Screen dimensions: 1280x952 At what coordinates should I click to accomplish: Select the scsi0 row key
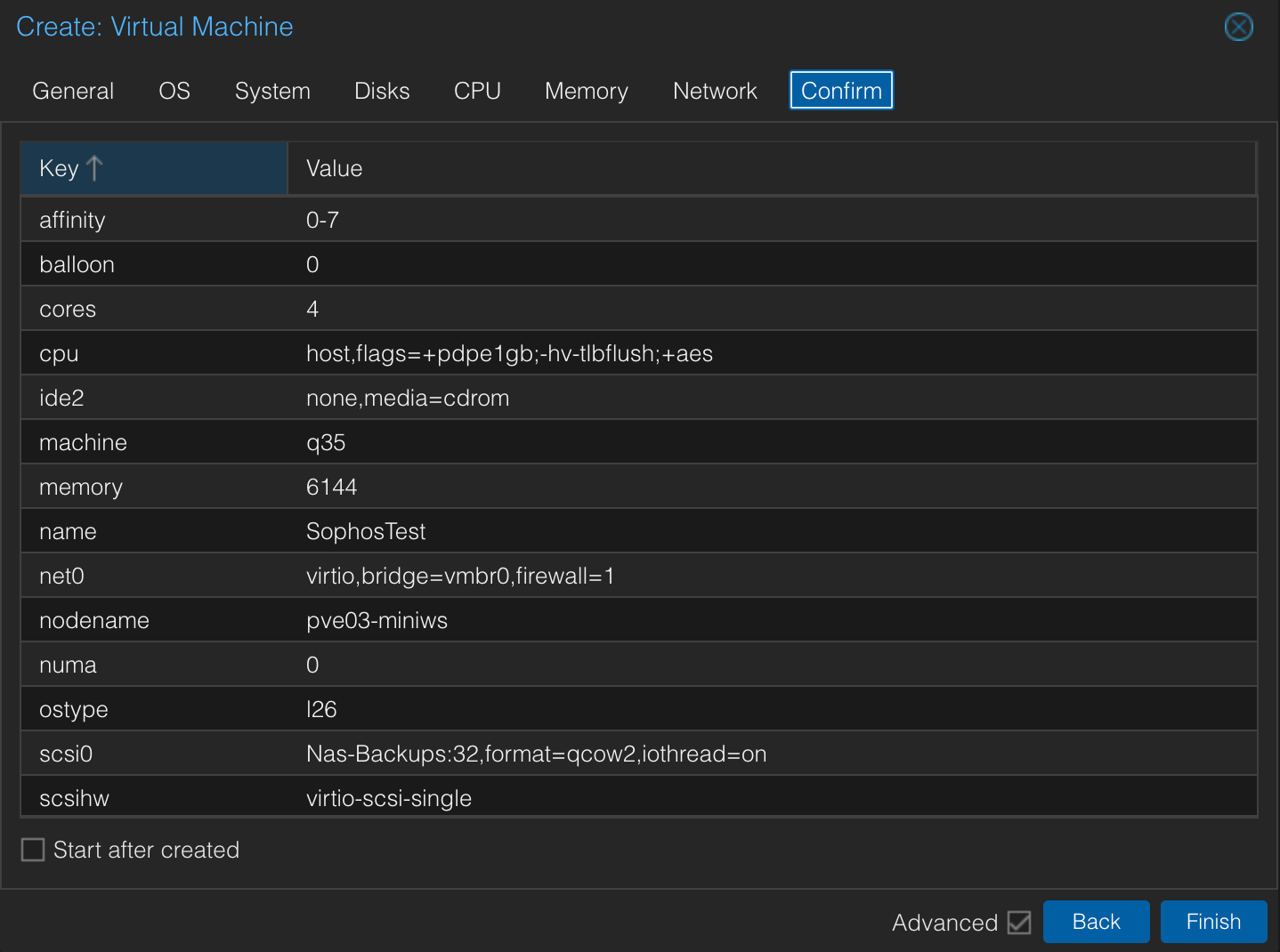tap(66, 754)
